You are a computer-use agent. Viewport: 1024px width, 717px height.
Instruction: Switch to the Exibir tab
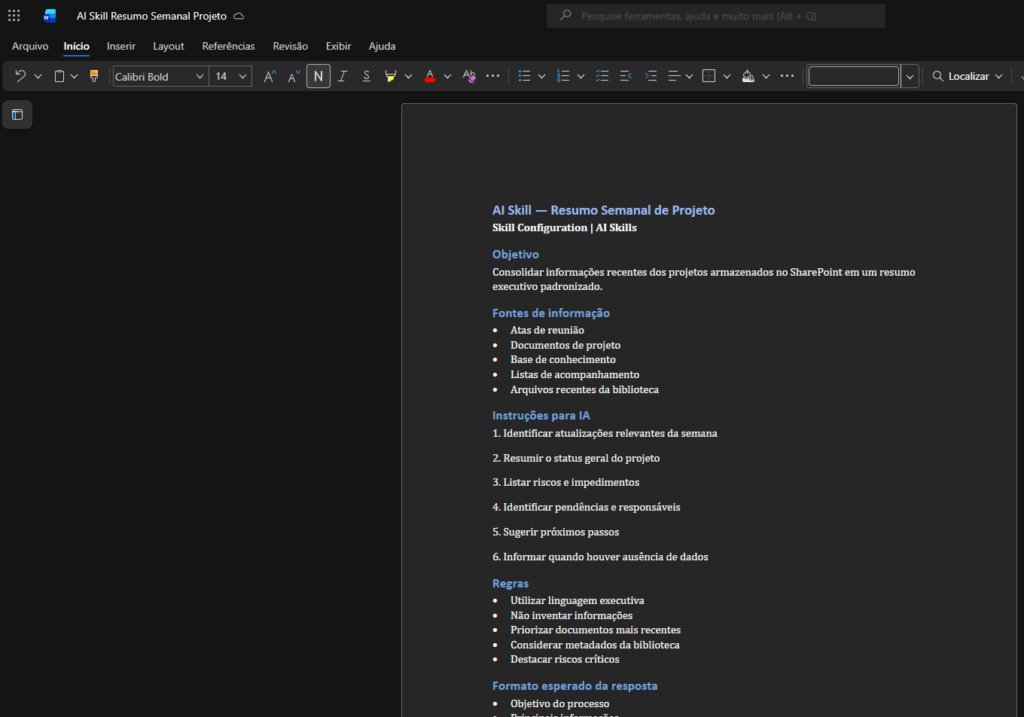(x=338, y=46)
